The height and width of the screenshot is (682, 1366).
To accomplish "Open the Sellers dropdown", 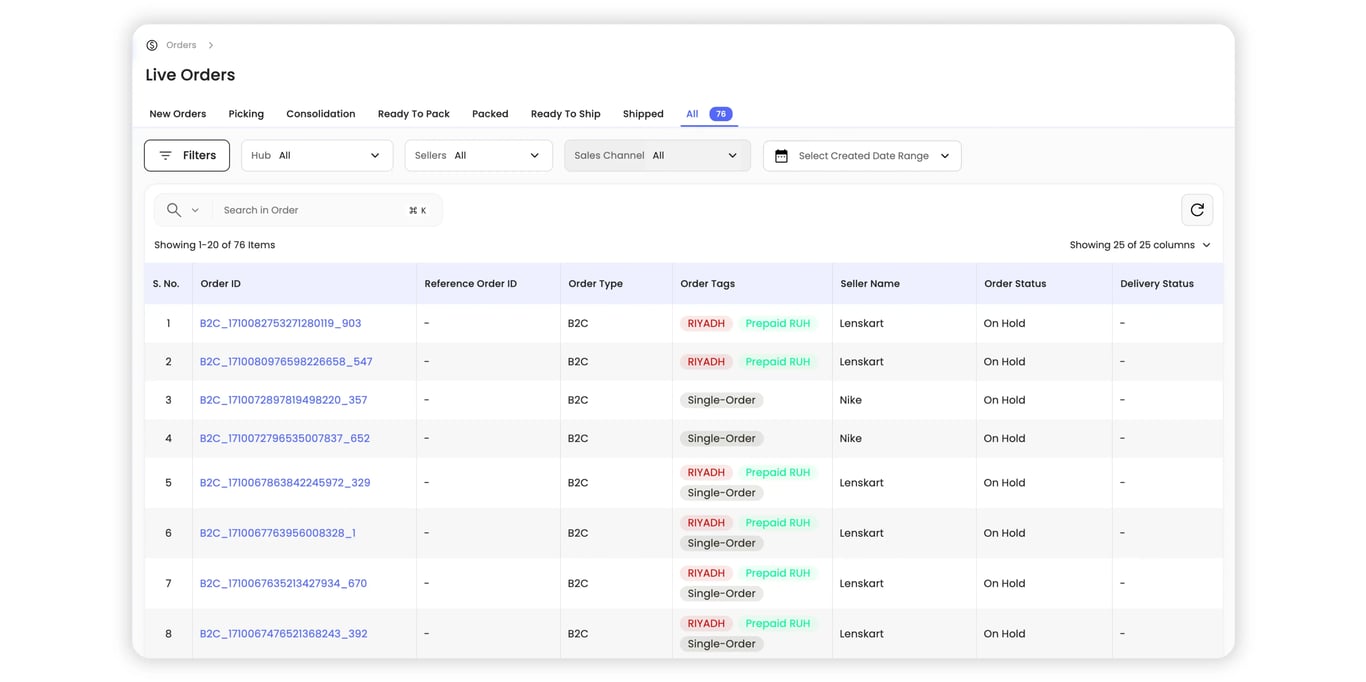I will pos(478,155).
